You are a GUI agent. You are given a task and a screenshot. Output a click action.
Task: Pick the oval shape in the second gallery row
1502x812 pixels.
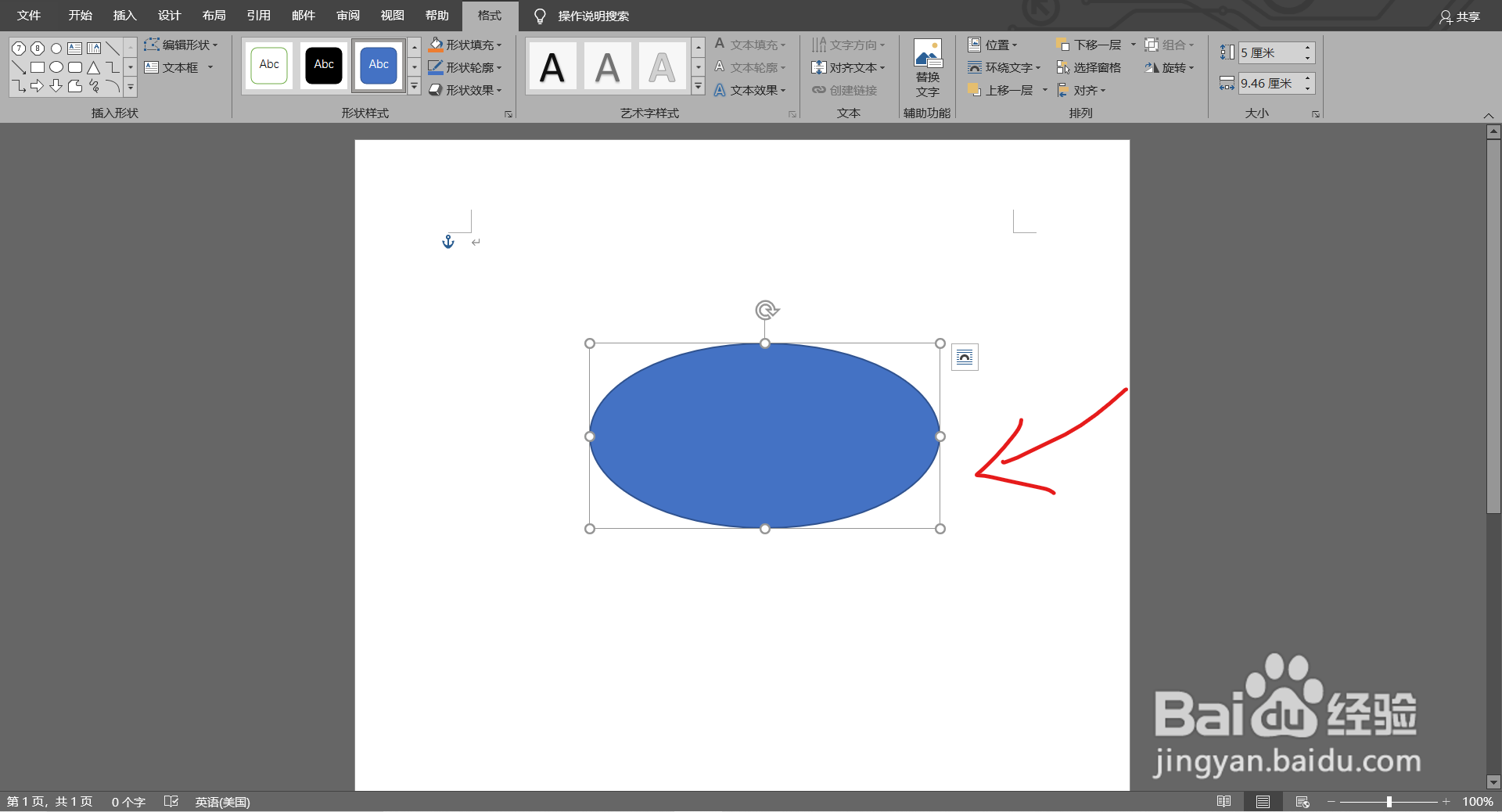click(x=56, y=67)
